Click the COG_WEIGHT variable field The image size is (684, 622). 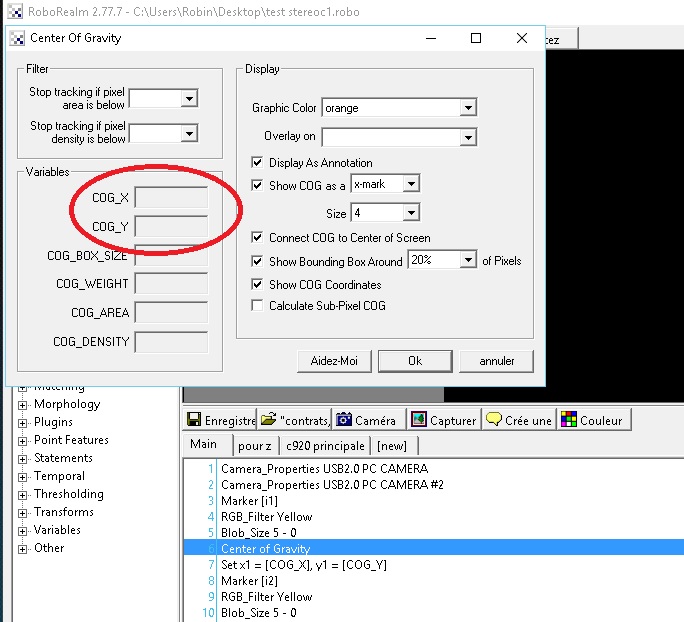(x=171, y=284)
